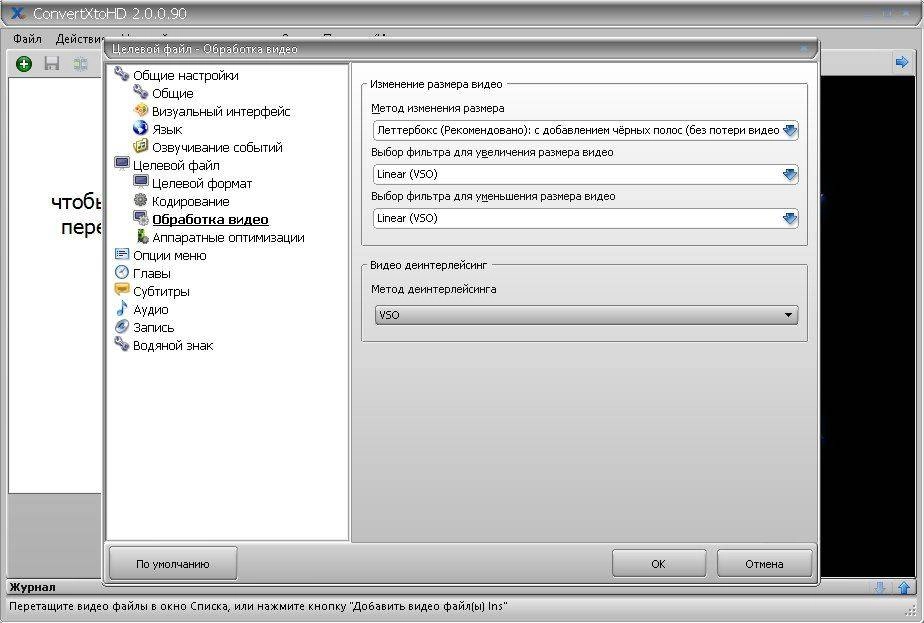Click the wrench icon beside Общие настройки
The image size is (924, 623).
121,74
